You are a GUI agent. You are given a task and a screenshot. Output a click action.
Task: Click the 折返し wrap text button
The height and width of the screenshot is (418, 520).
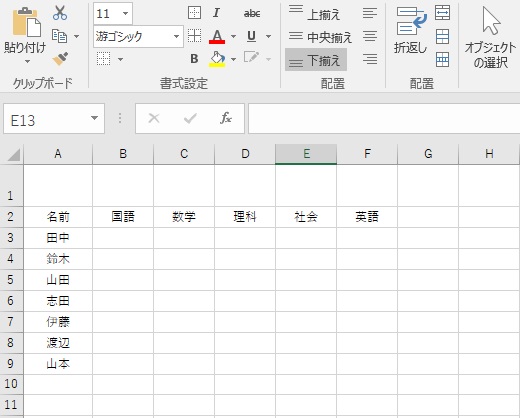click(x=411, y=31)
